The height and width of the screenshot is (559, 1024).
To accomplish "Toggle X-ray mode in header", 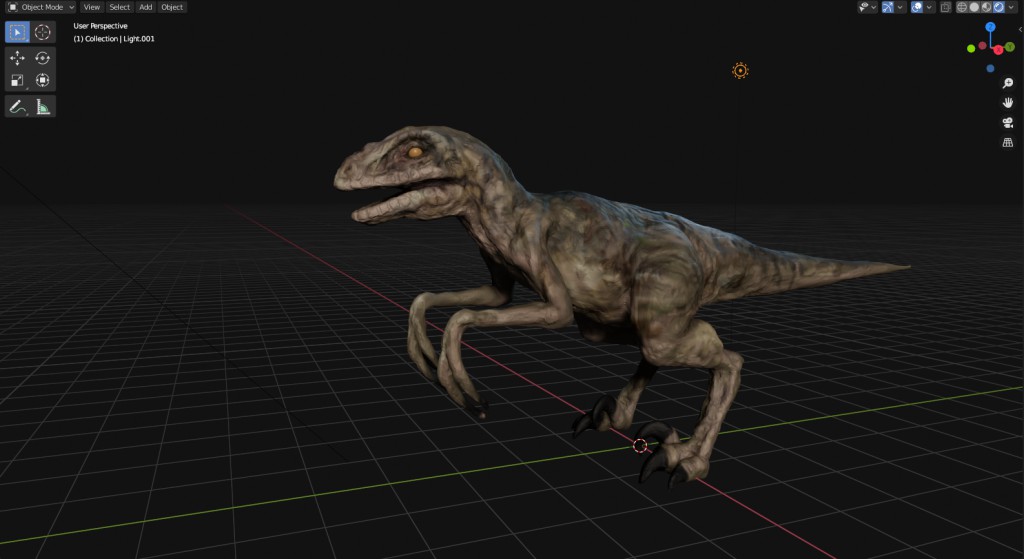I will [x=945, y=7].
